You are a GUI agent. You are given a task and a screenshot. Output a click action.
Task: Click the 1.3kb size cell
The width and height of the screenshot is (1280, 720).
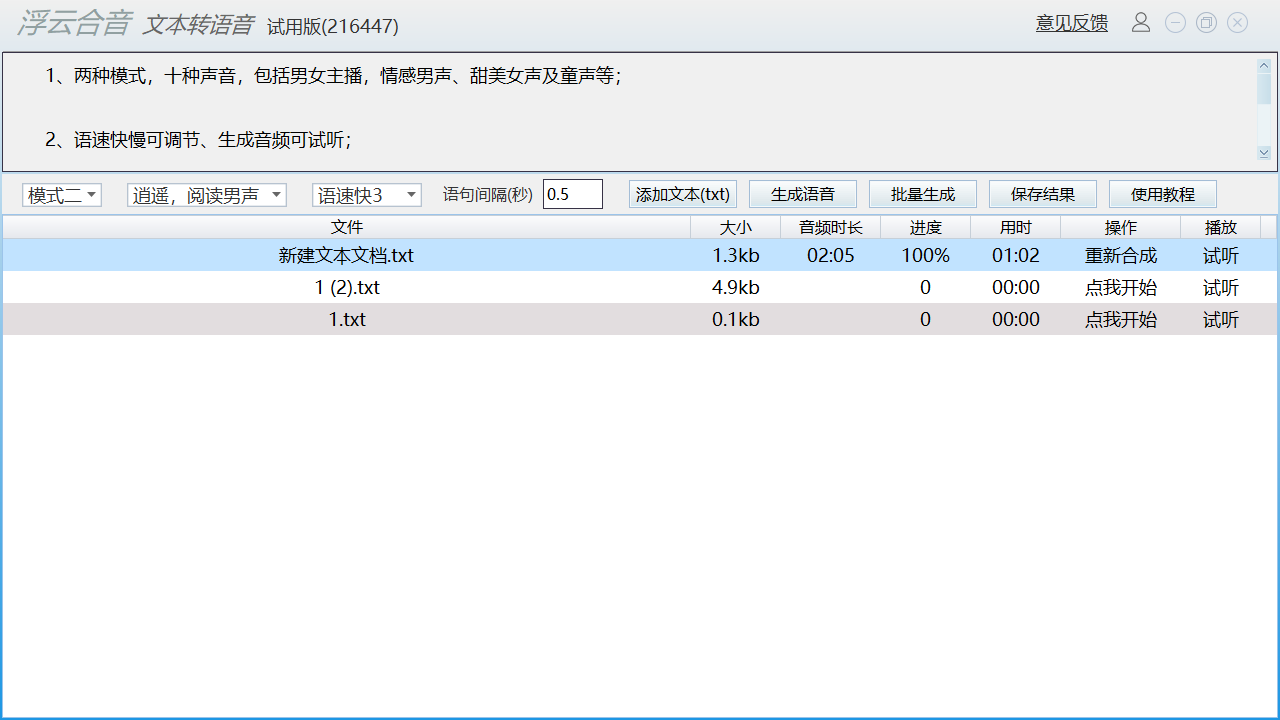(x=736, y=256)
